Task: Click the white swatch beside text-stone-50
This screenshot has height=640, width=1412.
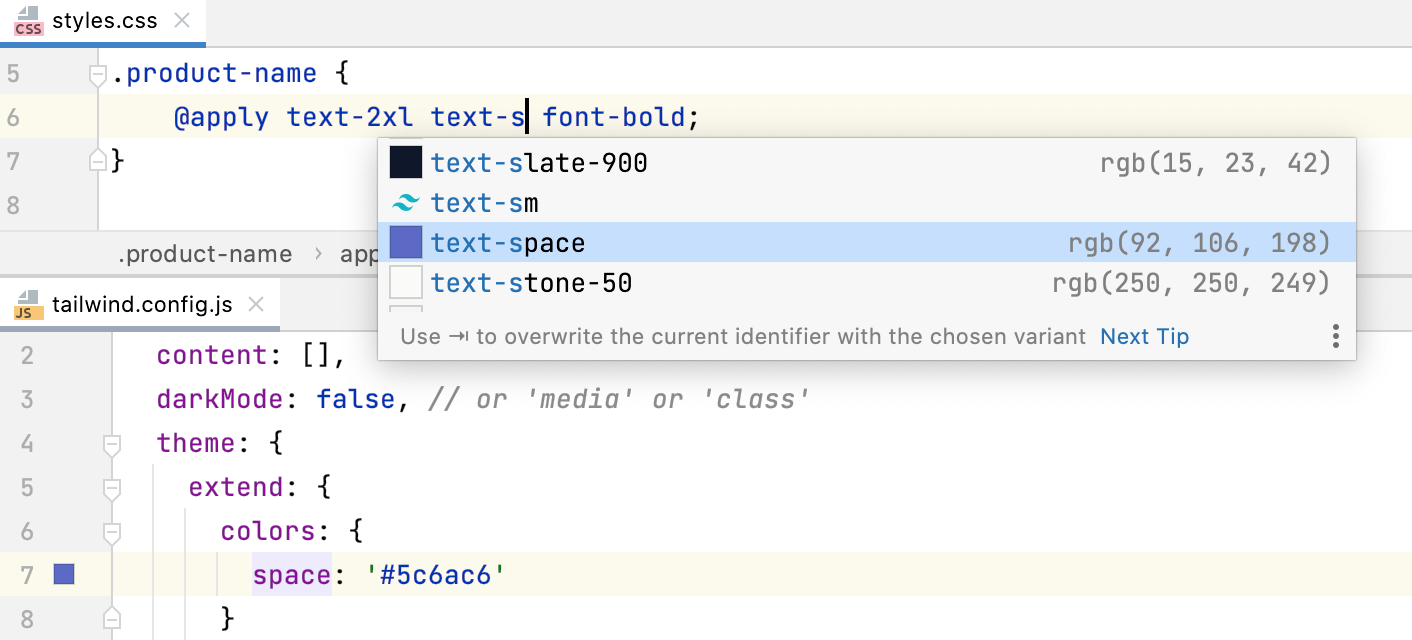Action: tap(408, 282)
